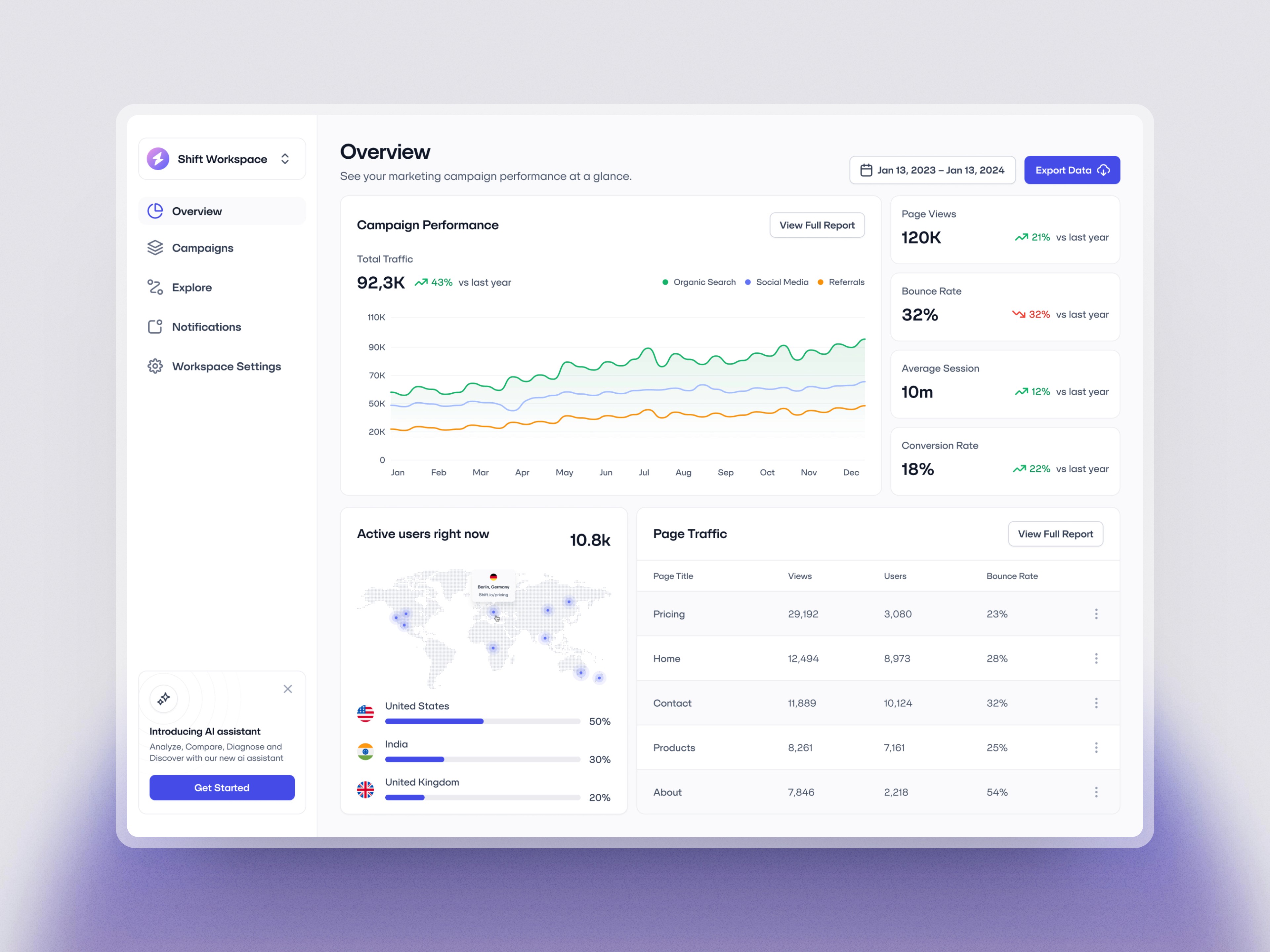Viewport: 1270px width, 952px height.
Task: Open the more options menu for About row
Action: (1096, 792)
